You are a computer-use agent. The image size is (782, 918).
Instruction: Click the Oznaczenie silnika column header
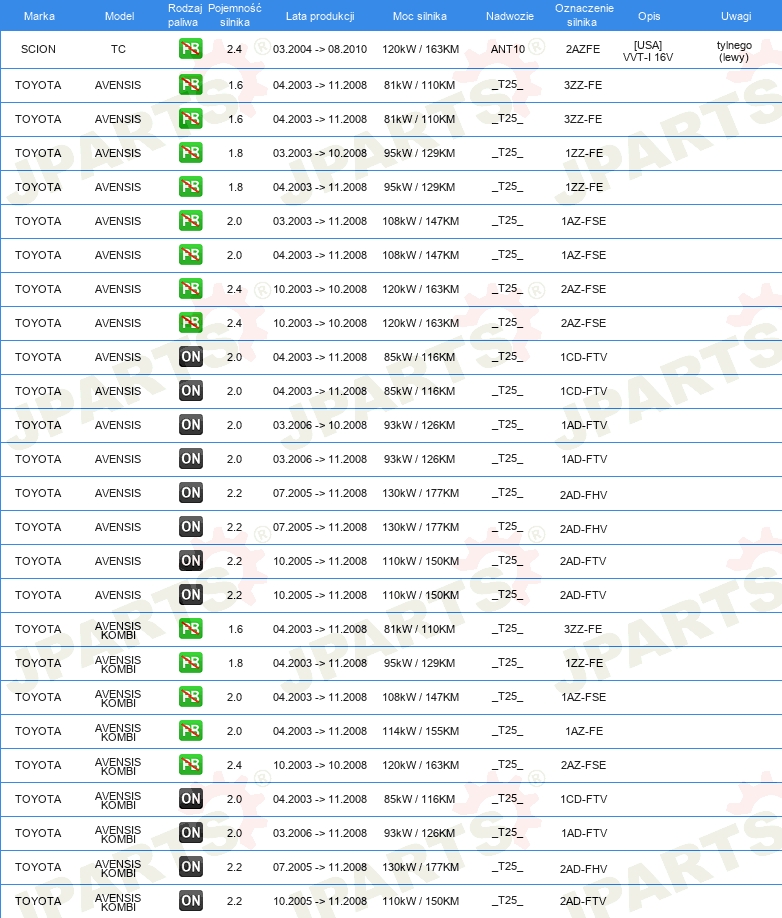[584, 15]
